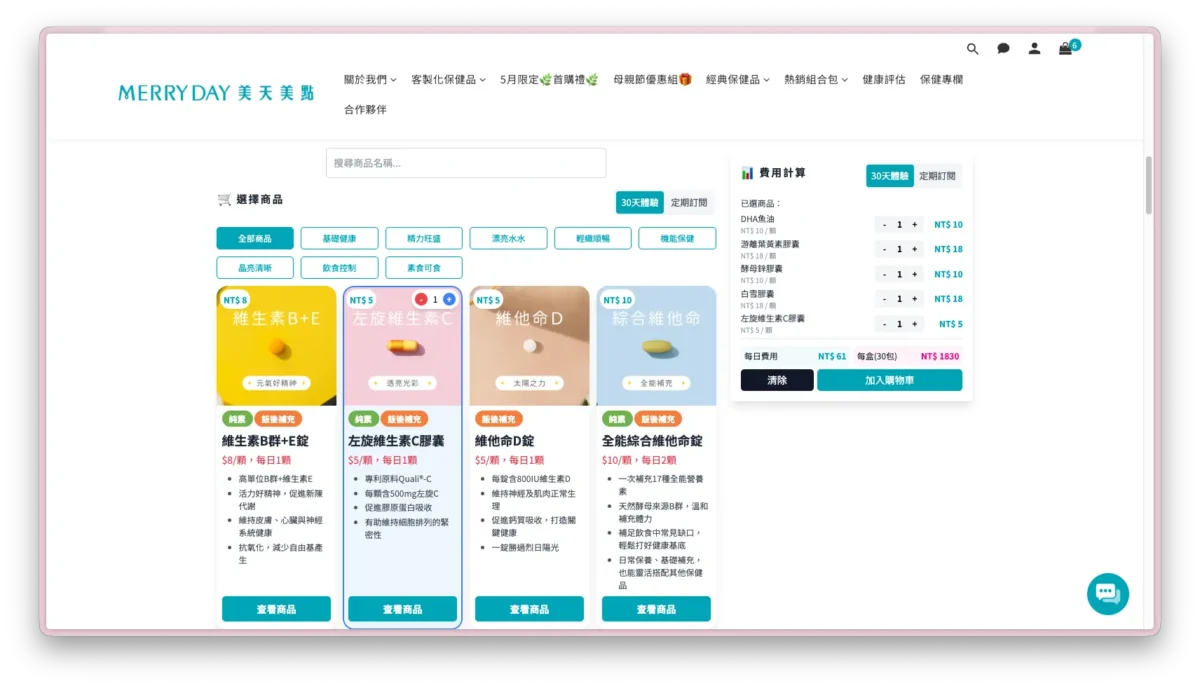This screenshot has width=1200, height=688.
Task: Expand the 經典保健品 dropdown menu
Action: [x=738, y=79]
